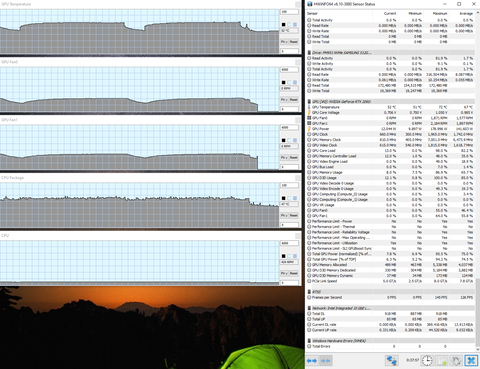Click the clock reset timer icon
The height and width of the screenshot is (369, 480).
(427, 360)
